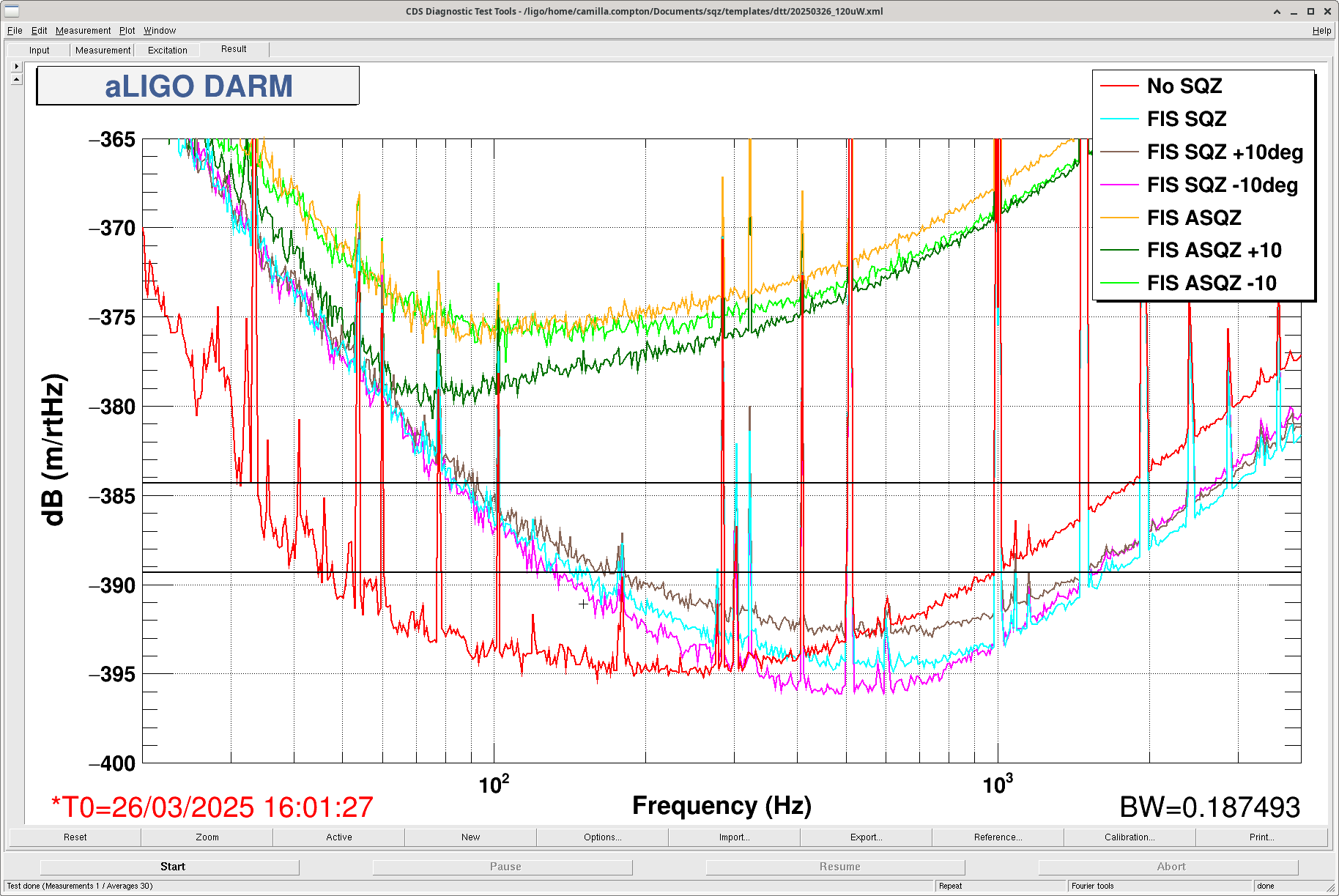Open plot Options dialog

602,837
